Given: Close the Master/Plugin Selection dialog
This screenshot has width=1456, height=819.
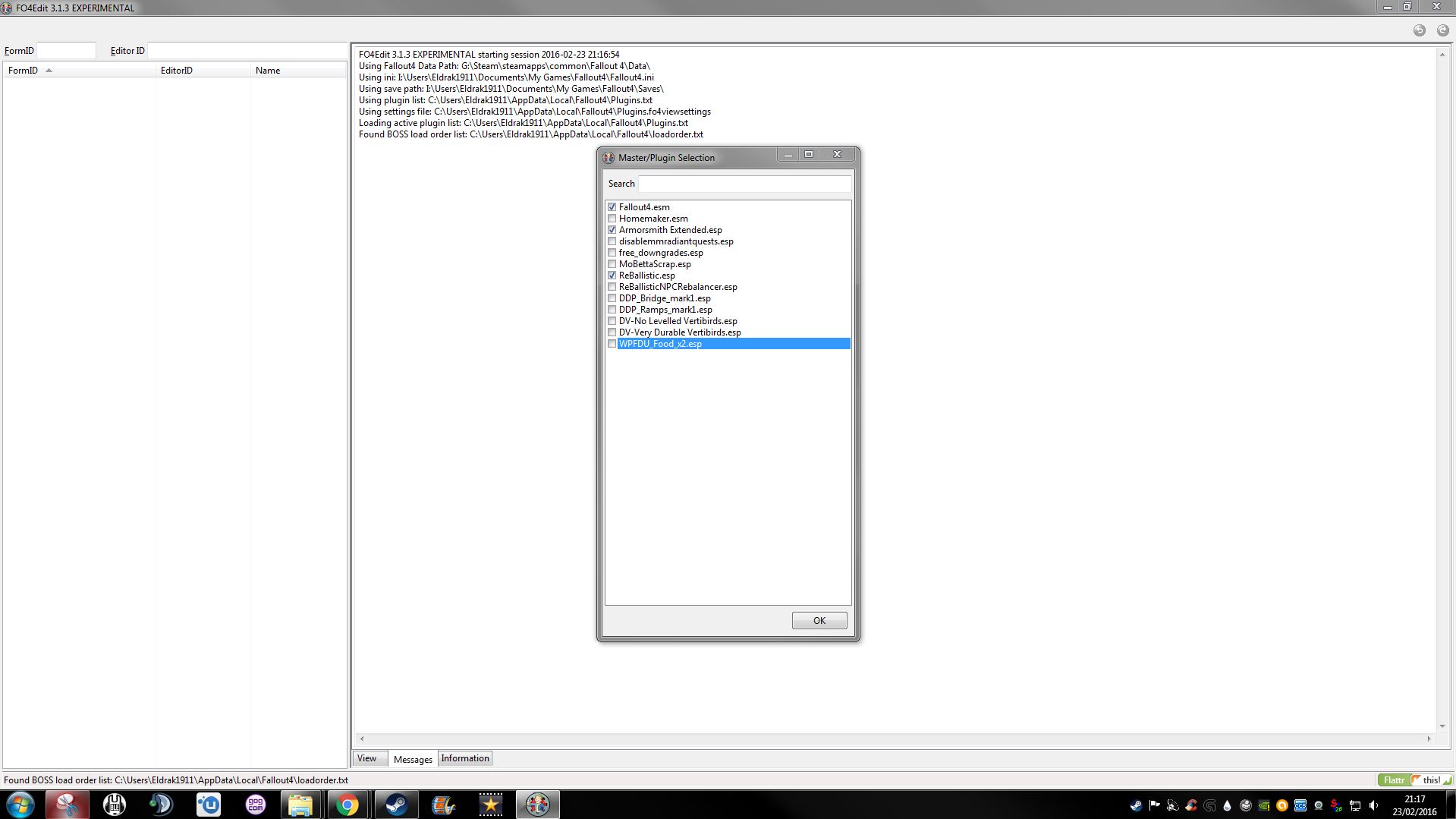Looking at the screenshot, I should [x=838, y=154].
